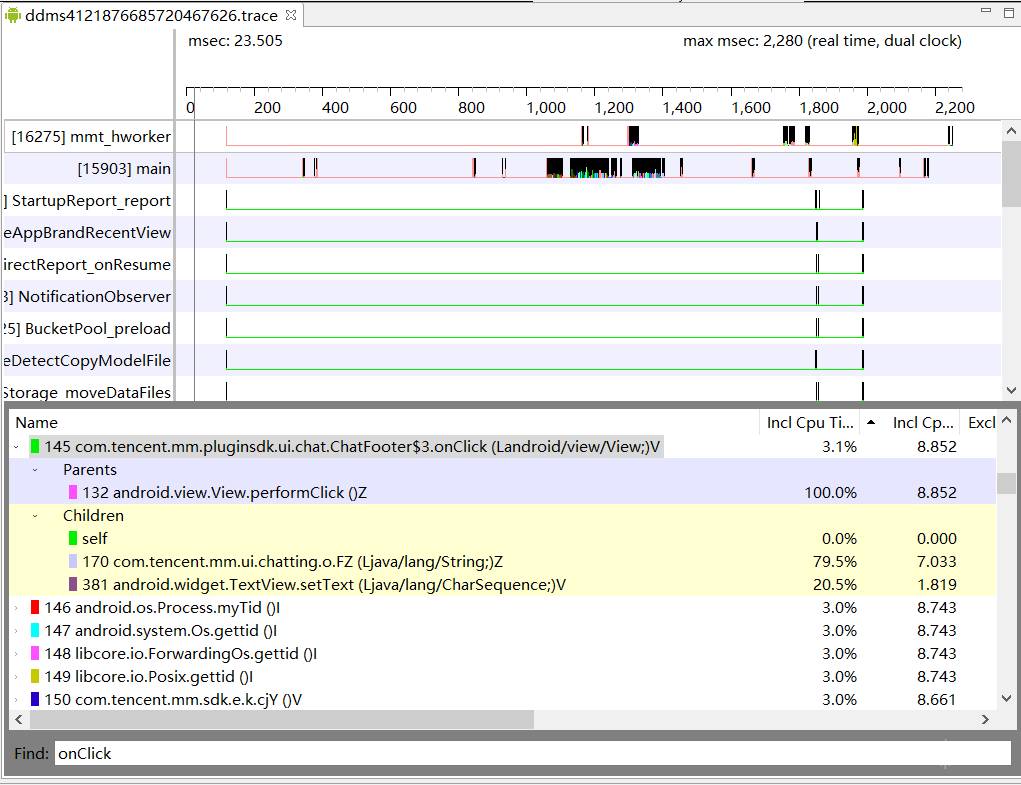Select the ddms4121876685720467626.trace tab

(151, 15)
